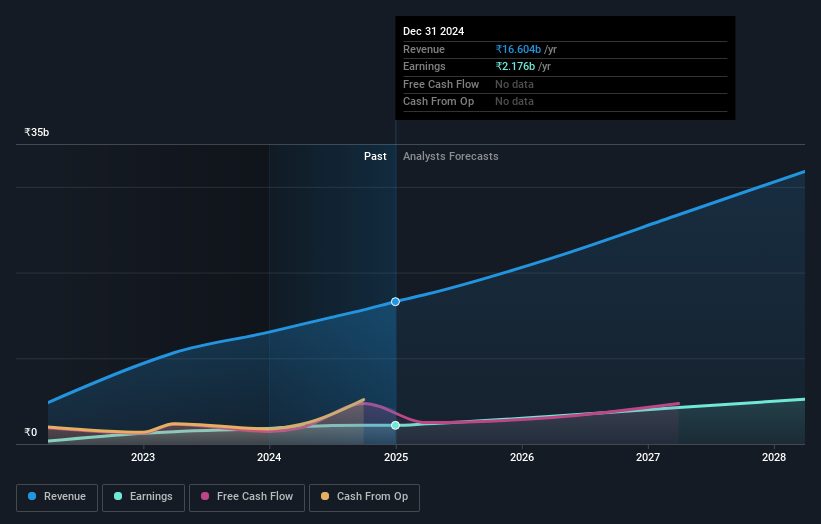Click the 2028 x-axis label

[x=774, y=457]
